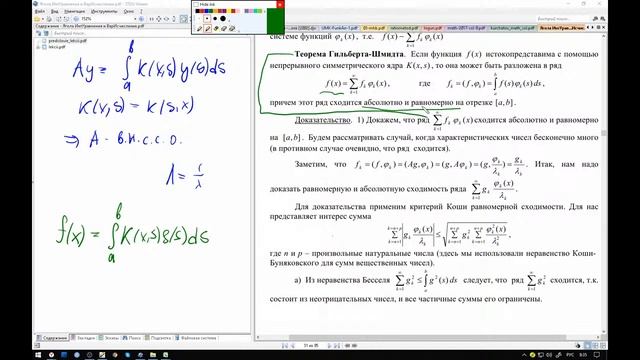Pick the yellow ink color swatch

click(229, 11)
